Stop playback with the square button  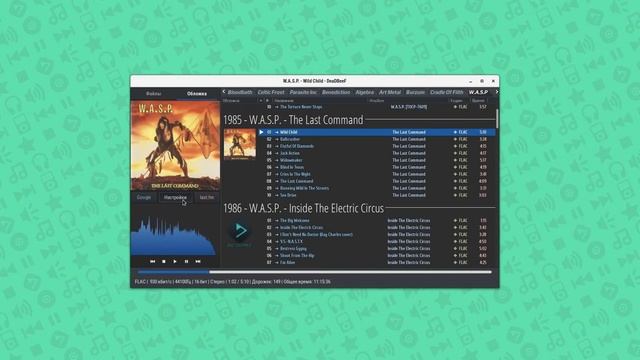(164, 261)
